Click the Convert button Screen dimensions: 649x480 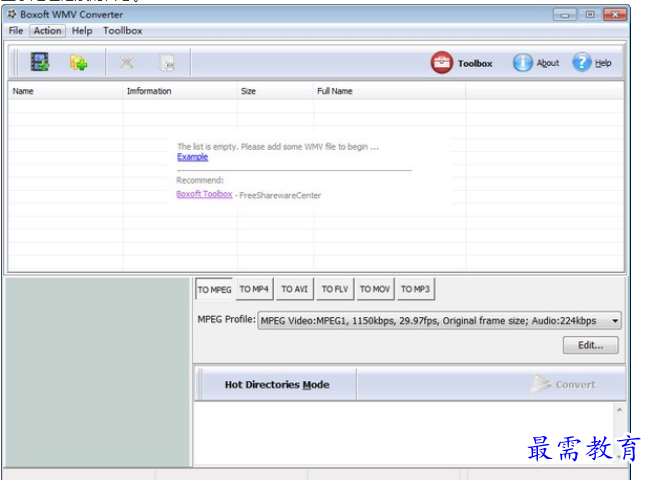(564, 384)
